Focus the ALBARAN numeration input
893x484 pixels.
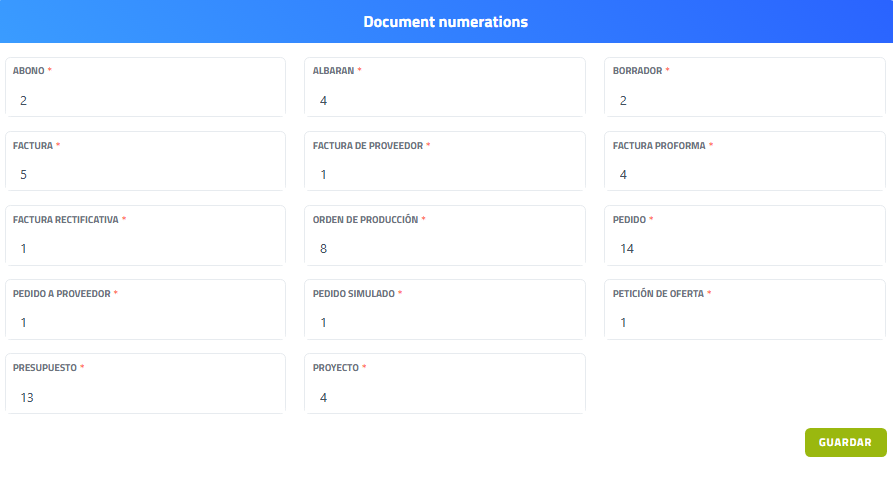click(445, 101)
